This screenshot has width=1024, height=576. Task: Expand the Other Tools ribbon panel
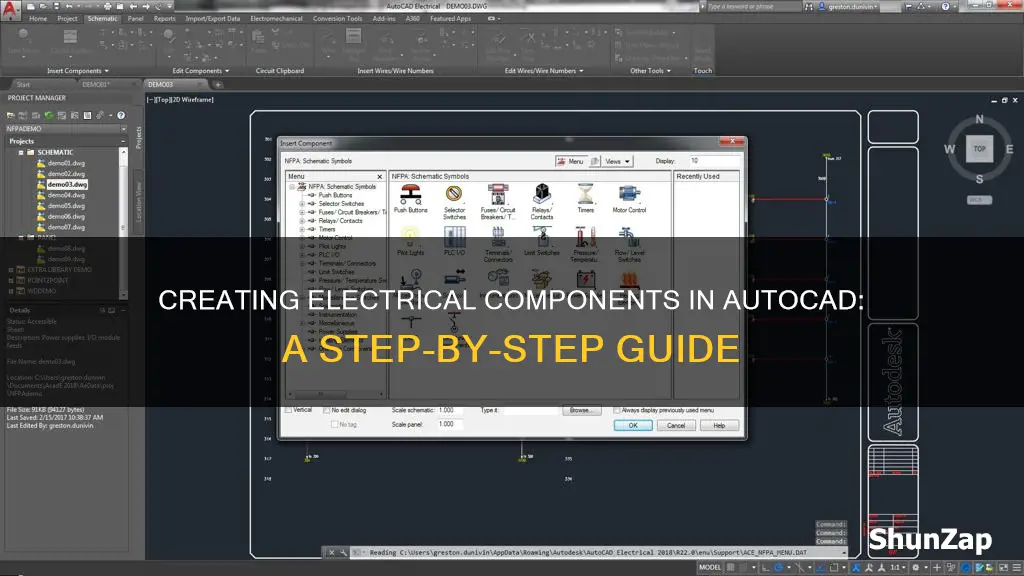click(x=650, y=71)
